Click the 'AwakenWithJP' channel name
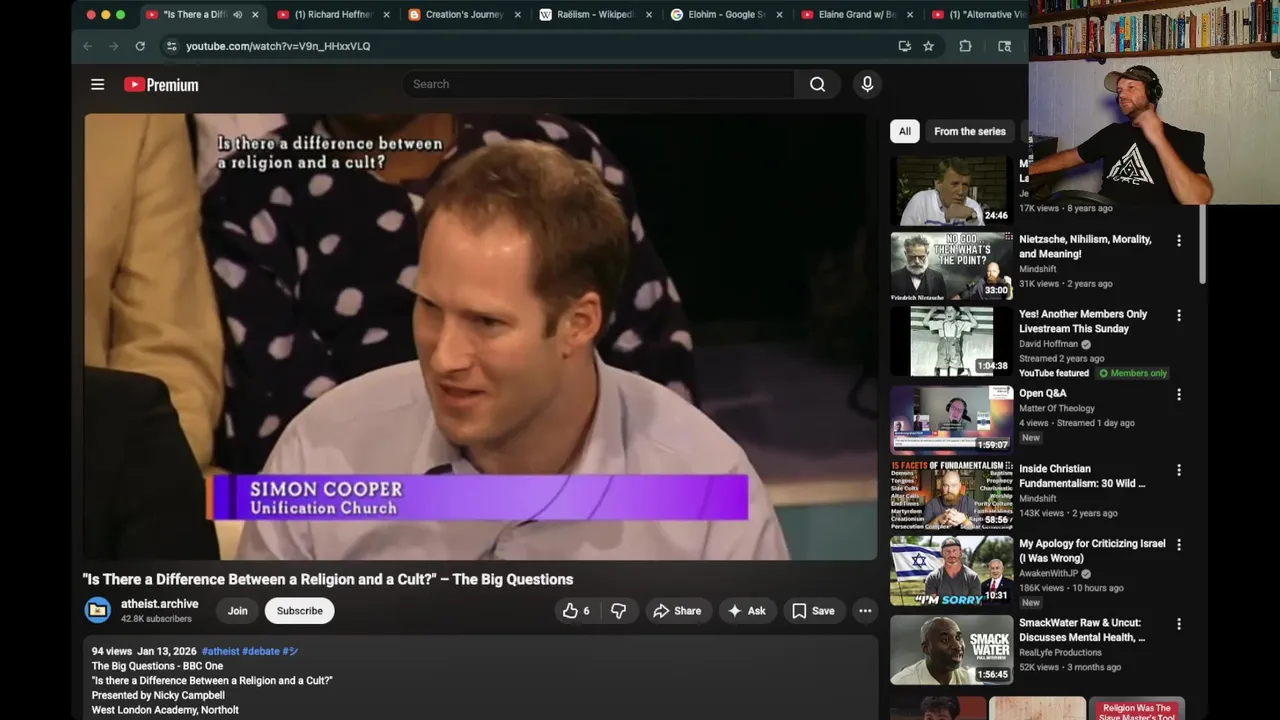 (1051, 574)
